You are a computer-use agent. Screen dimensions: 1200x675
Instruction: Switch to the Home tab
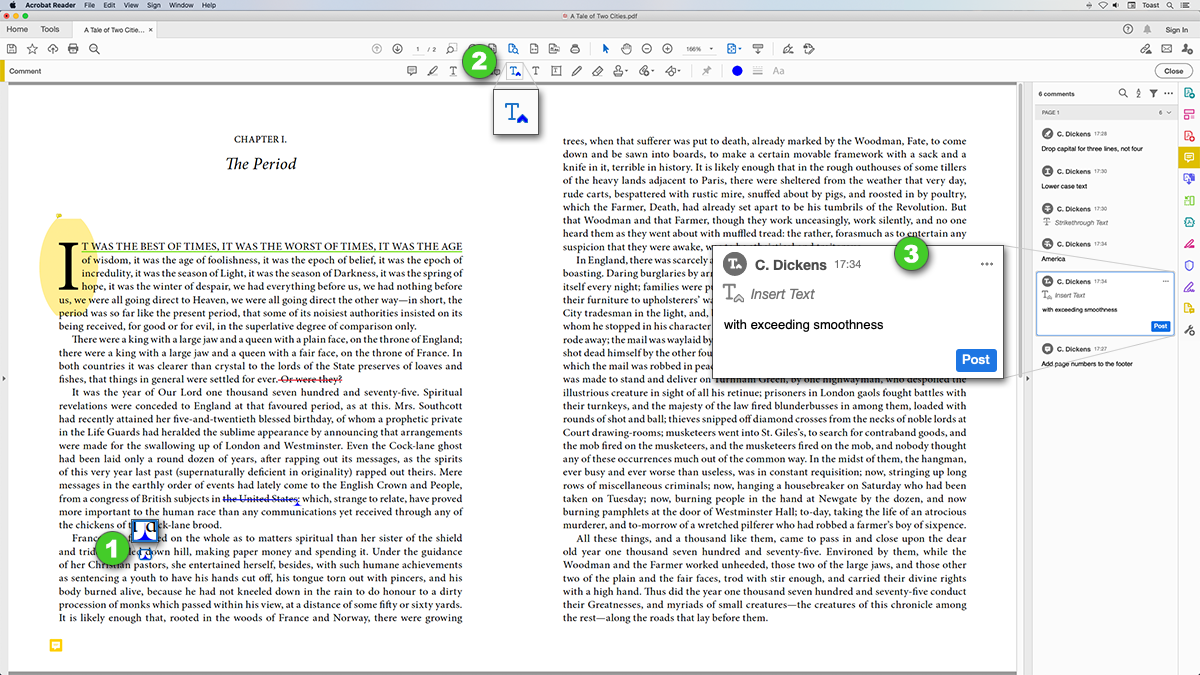(17, 30)
